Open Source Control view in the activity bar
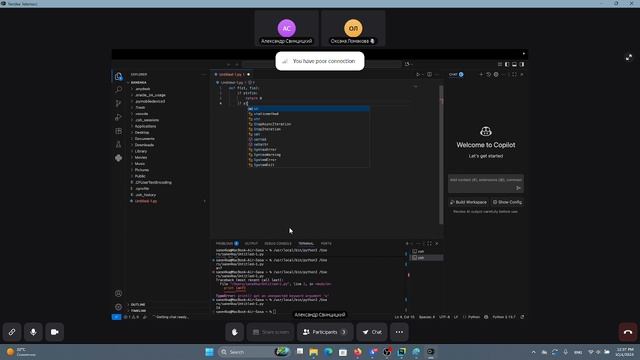This screenshot has width=640, height=360. pos(118,103)
